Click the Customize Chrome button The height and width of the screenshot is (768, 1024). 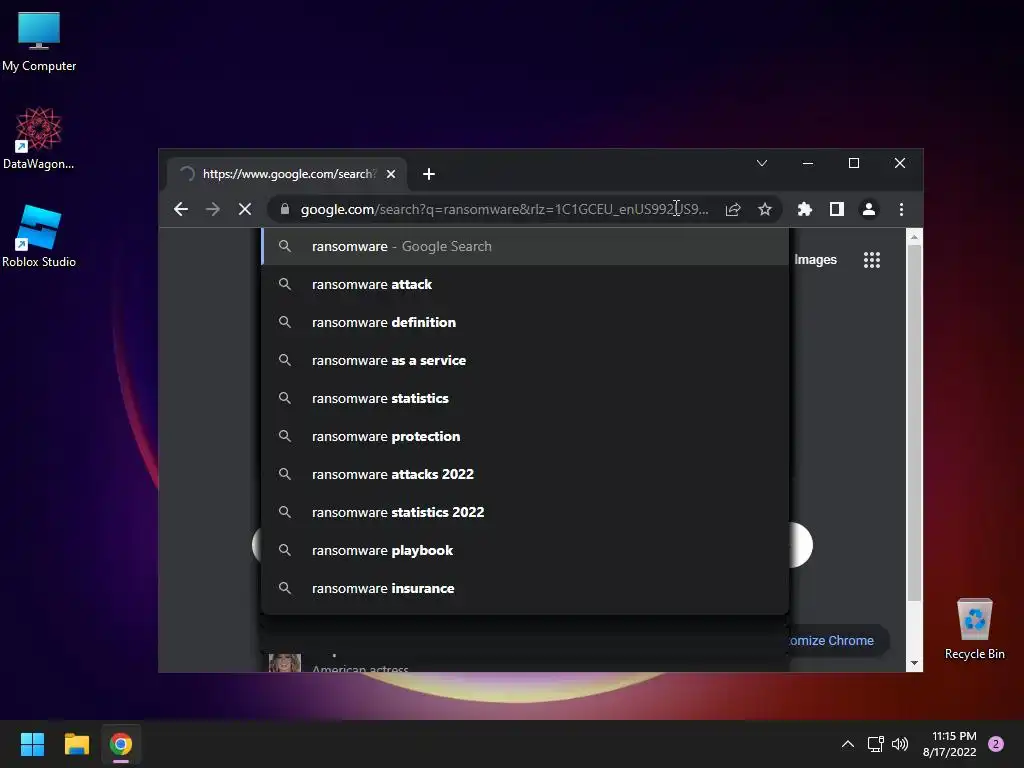[837, 641]
